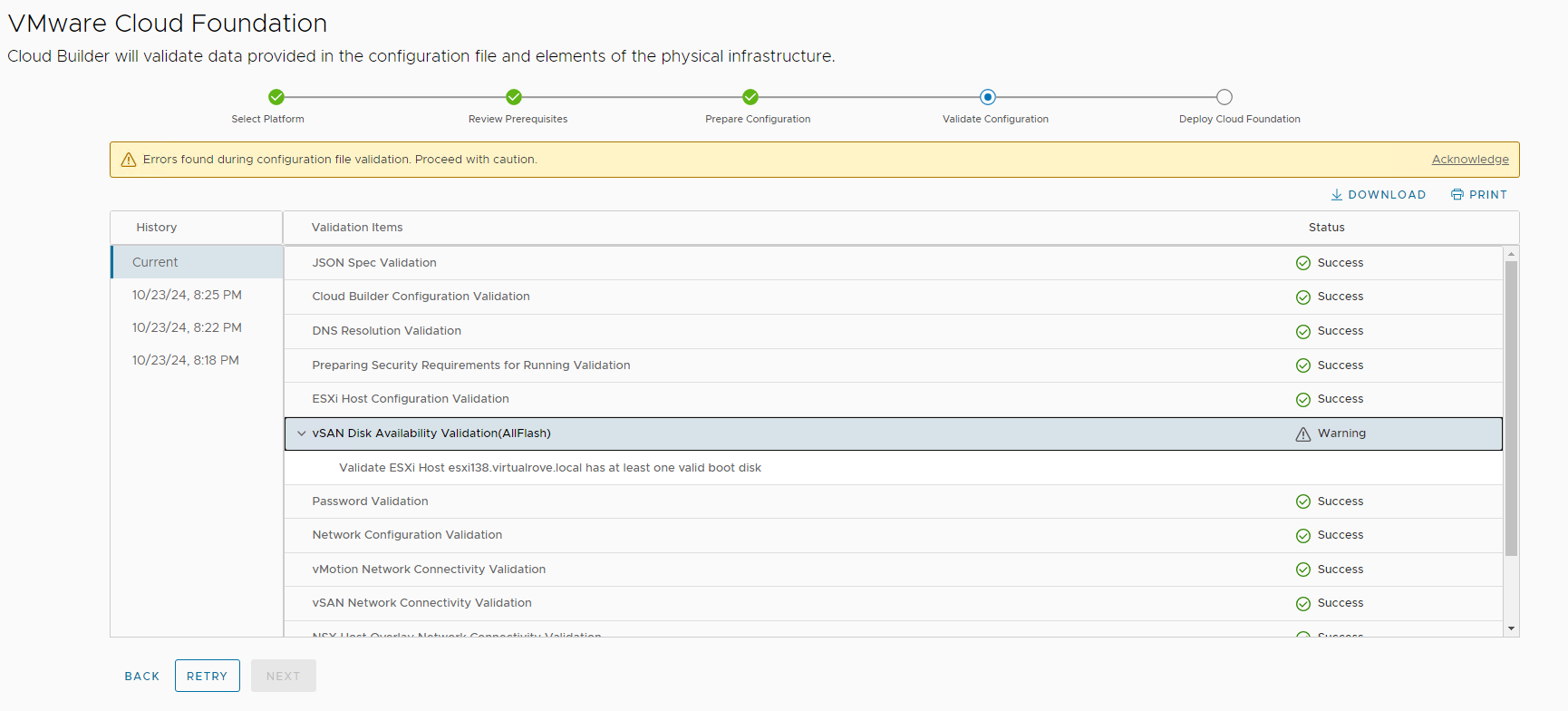Image resolution: width=1568 pixels, height=711 pixels.
Task: Click the Password Validation success checkmark icon
Action: 1302,502
